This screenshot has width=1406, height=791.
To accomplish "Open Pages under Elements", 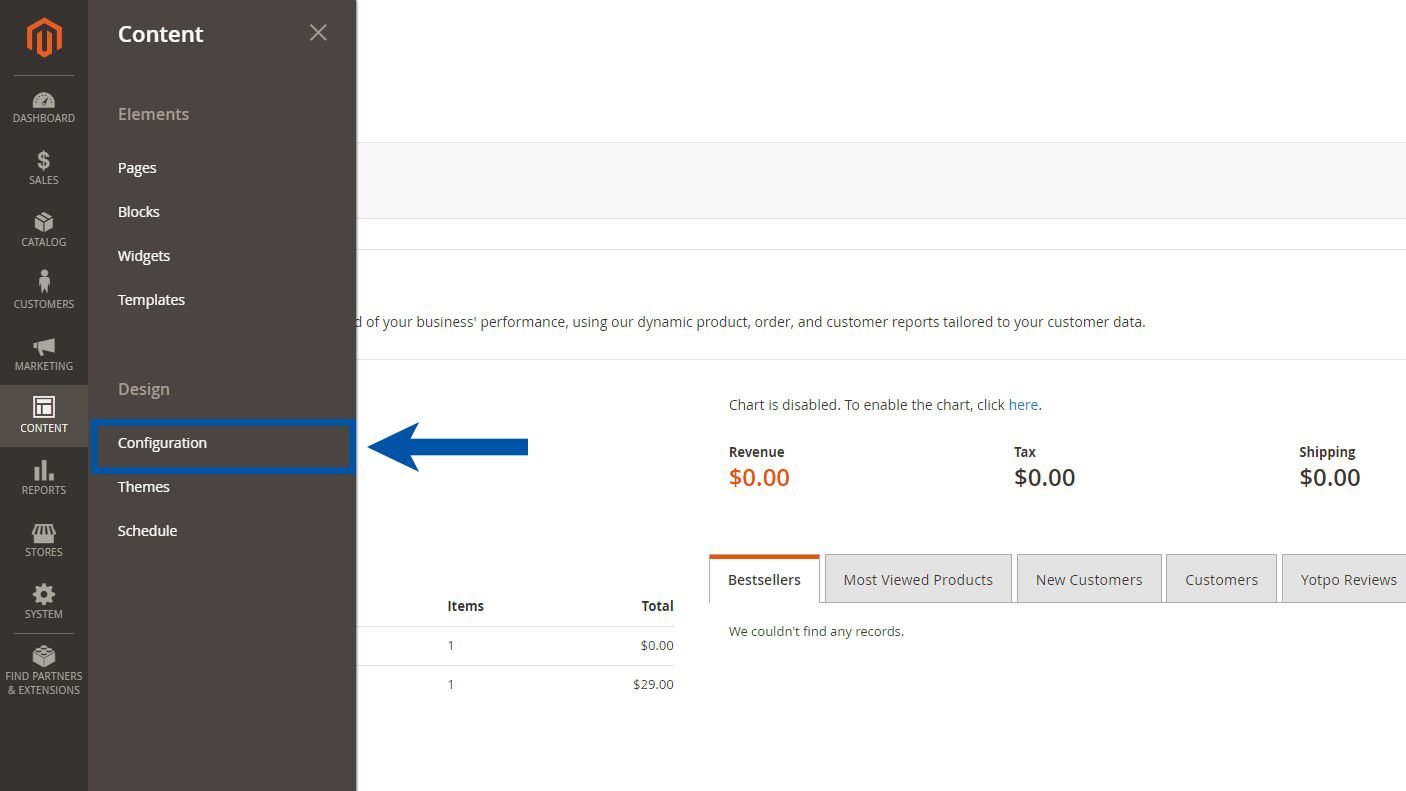I will tap(137, 167).
